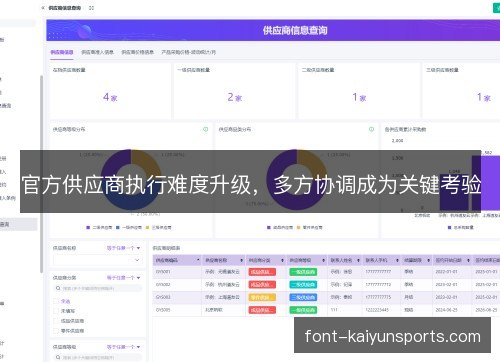500x362 pixels.
Task: Click the blue 三级供应商 tag in row GYS003
Action: tap(303, 297)
